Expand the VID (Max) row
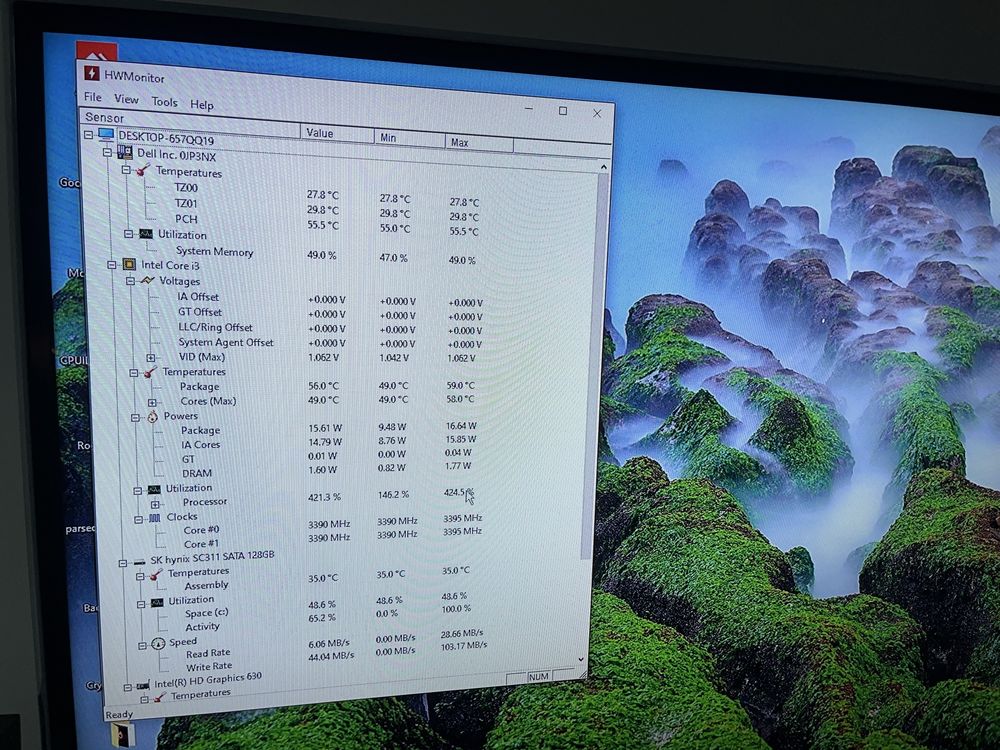The image size is (1000, 750). 151,358
